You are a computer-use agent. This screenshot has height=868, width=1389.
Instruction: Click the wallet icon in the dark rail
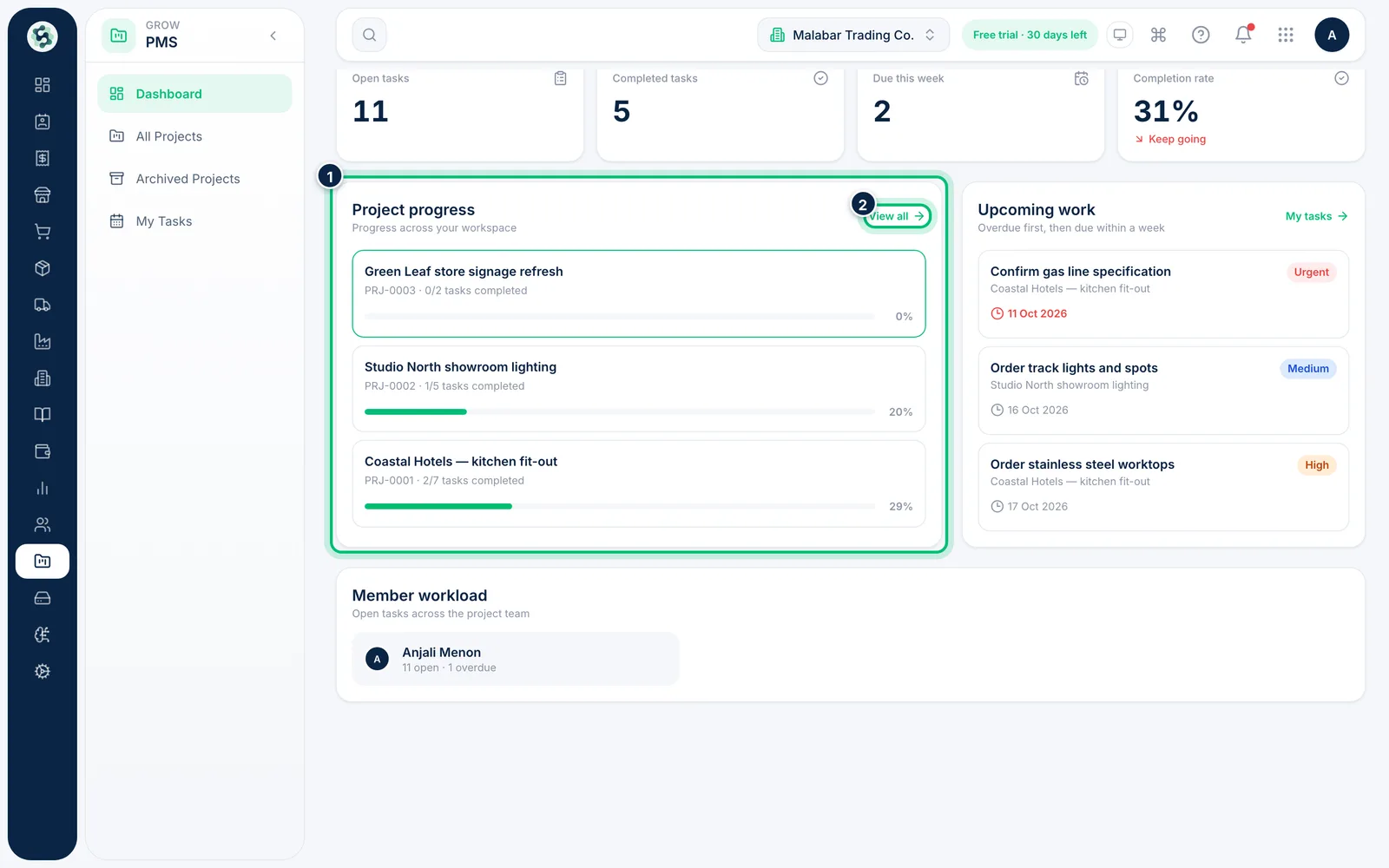click(42, 451)
